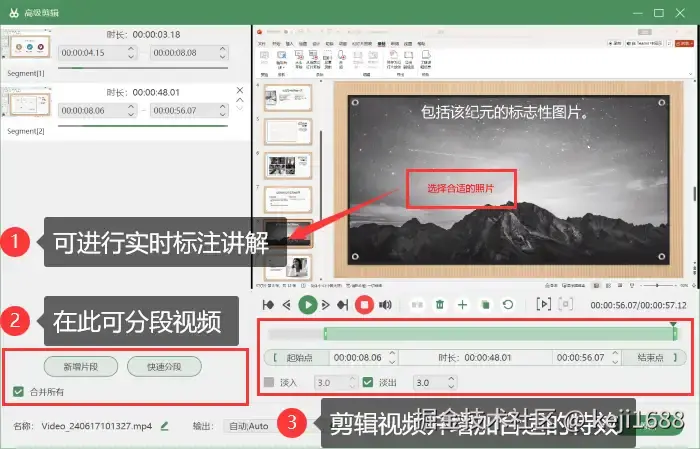Remove Segment[2] with its X icon

coord(240,90)
